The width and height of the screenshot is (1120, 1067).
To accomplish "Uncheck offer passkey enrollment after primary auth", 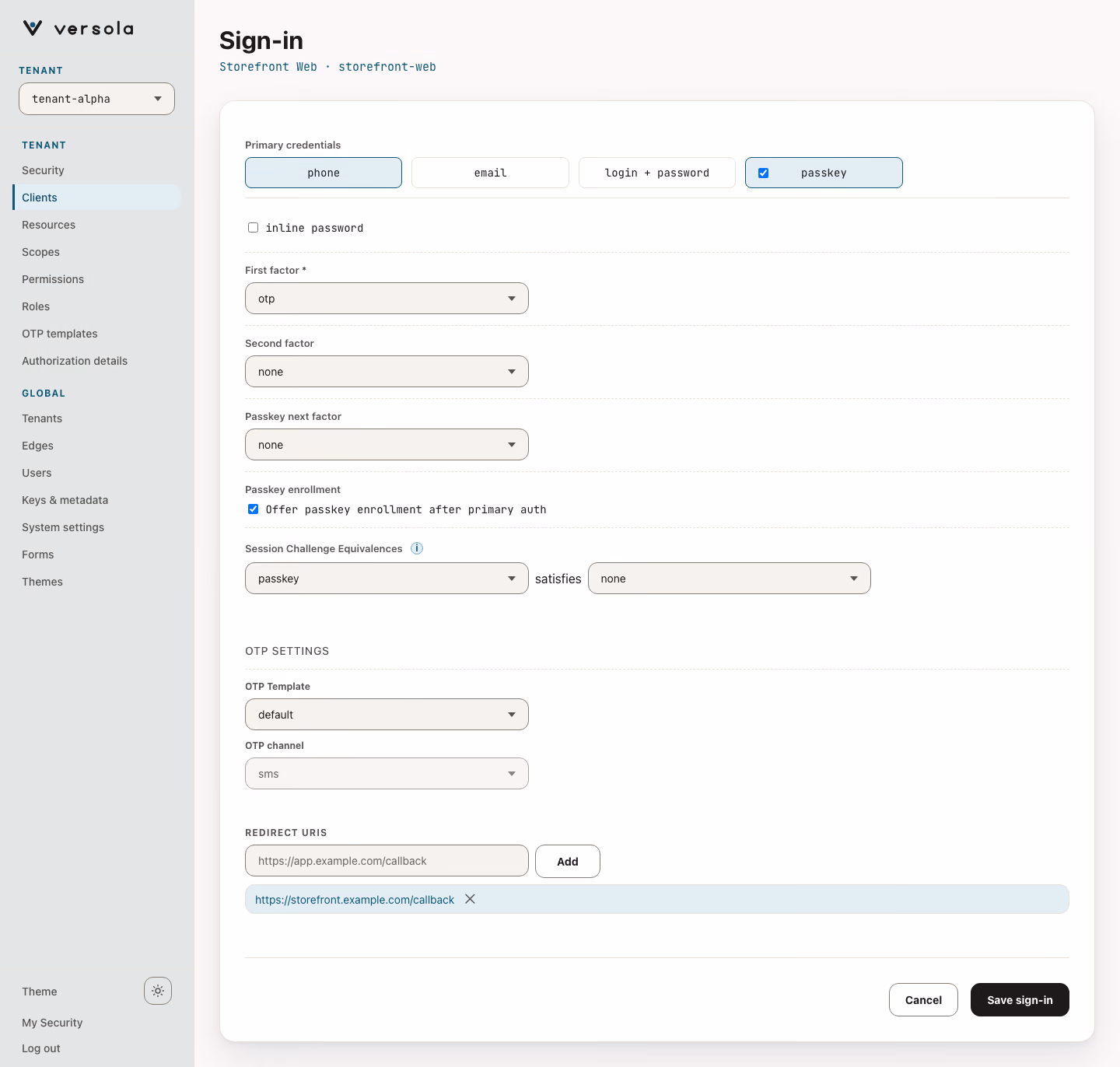I will pyautogui.click(x=253, y=509).
